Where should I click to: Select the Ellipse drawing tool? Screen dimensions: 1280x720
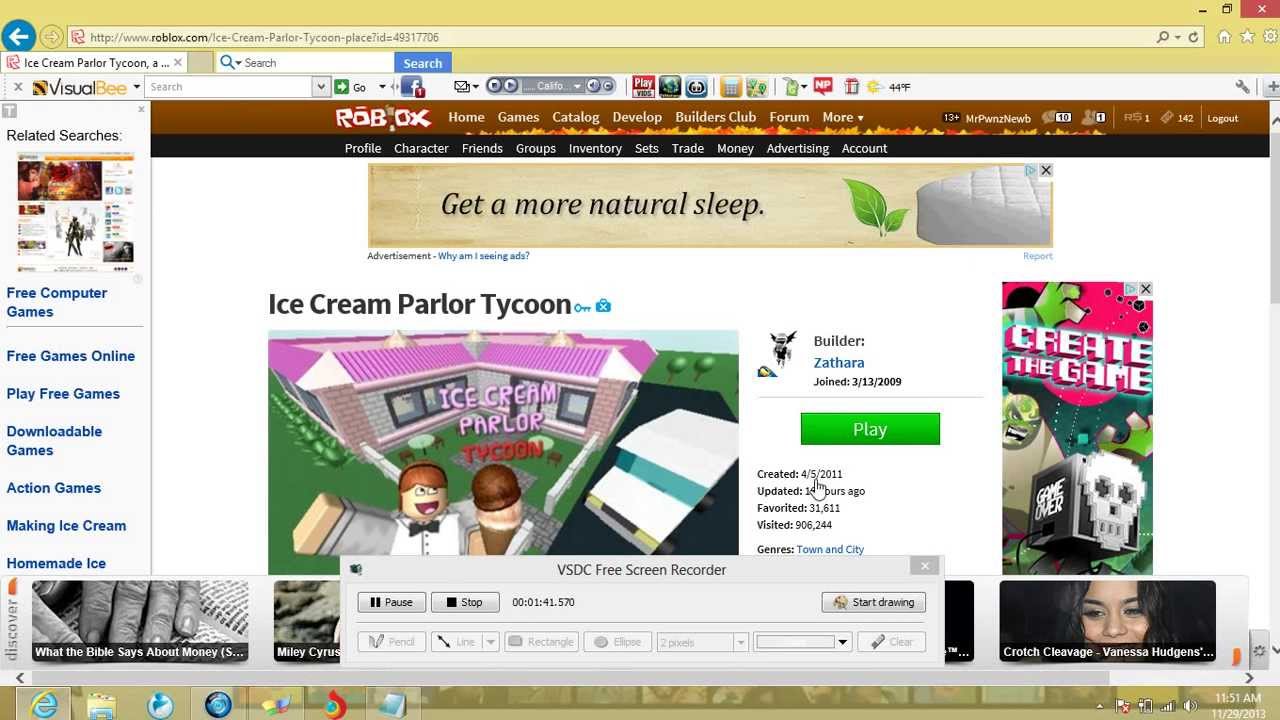[617, 642]
